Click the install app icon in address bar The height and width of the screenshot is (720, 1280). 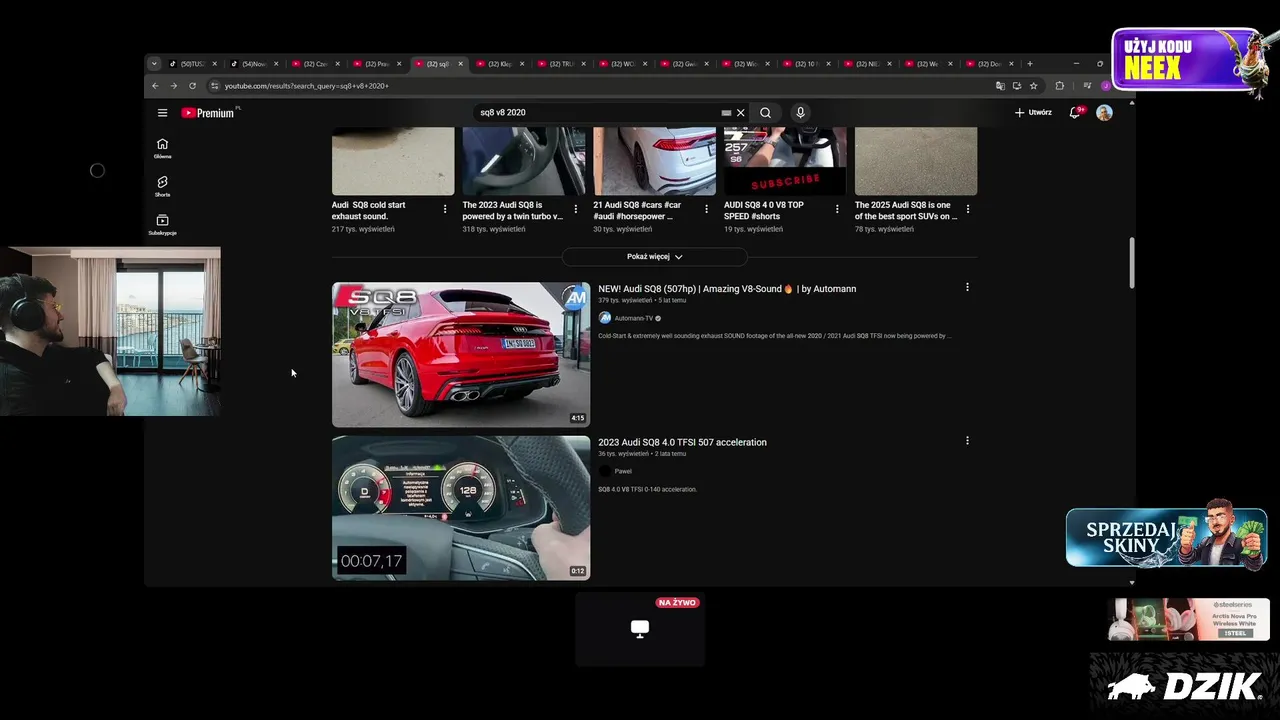[x=1017, y=86]
